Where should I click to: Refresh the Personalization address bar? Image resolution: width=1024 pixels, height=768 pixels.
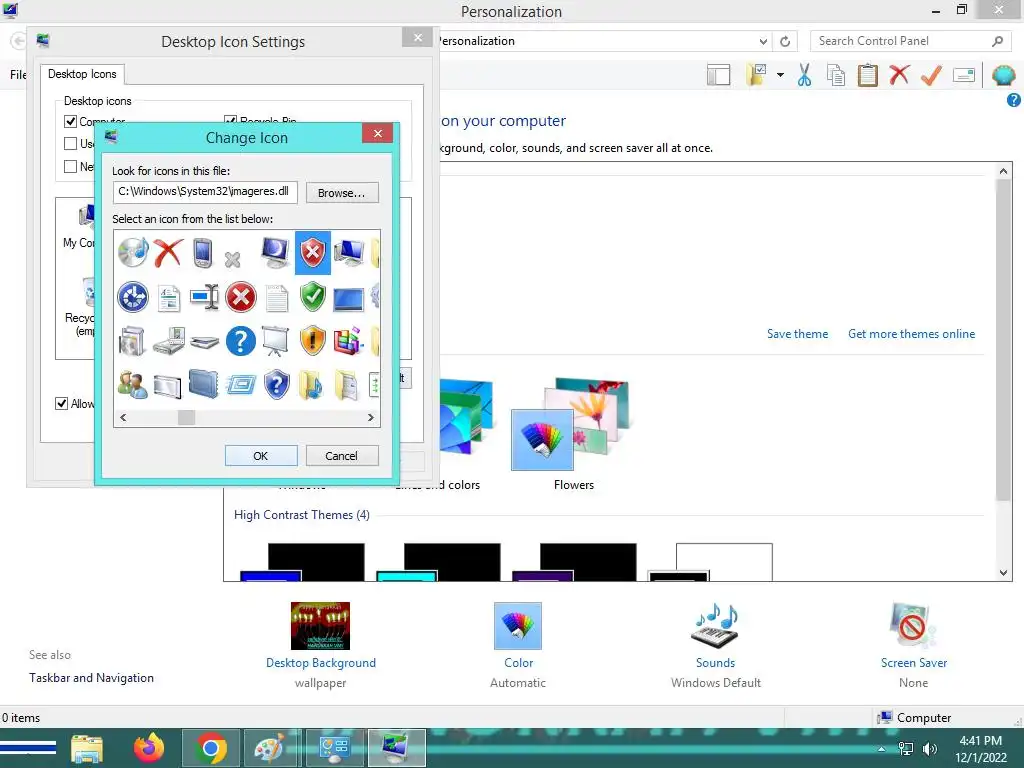[785, 41]
